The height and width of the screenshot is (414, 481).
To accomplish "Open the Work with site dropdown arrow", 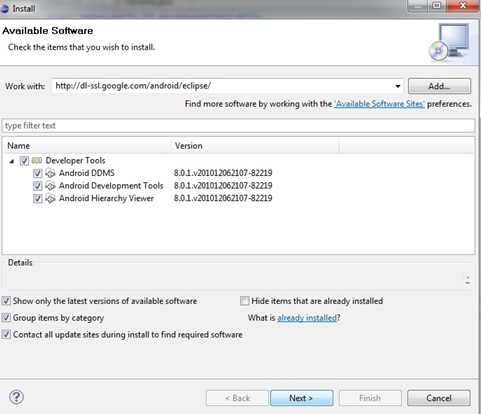I will 397,86.
